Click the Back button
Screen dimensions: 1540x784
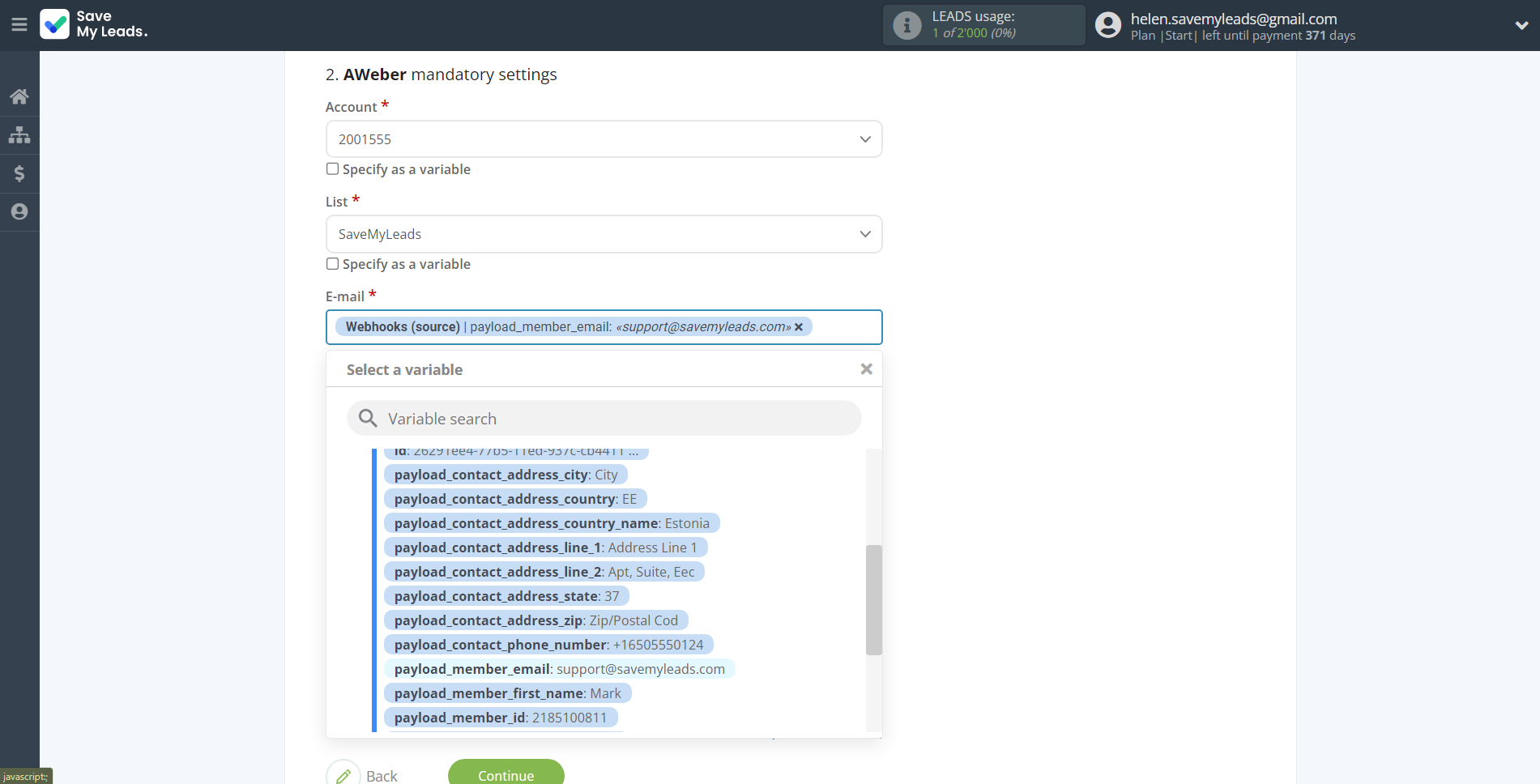click(x=382, y=775)
